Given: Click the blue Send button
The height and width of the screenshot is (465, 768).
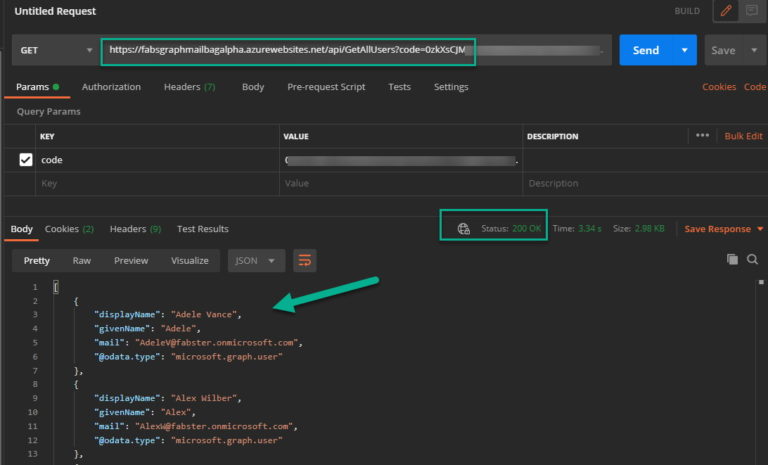Looking at the screenshot, I should [x=645, y=50].
